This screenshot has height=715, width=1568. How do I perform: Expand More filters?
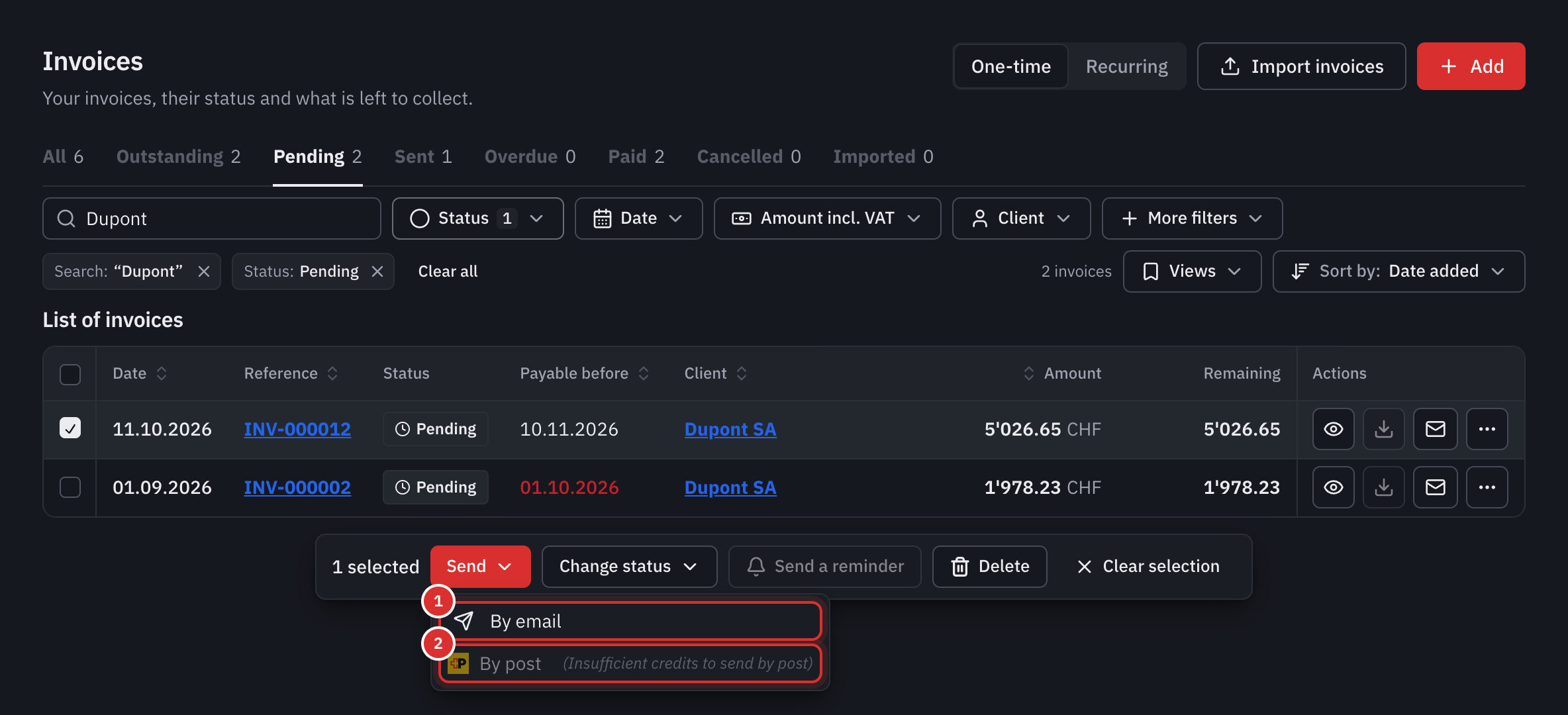[1192, 218]
